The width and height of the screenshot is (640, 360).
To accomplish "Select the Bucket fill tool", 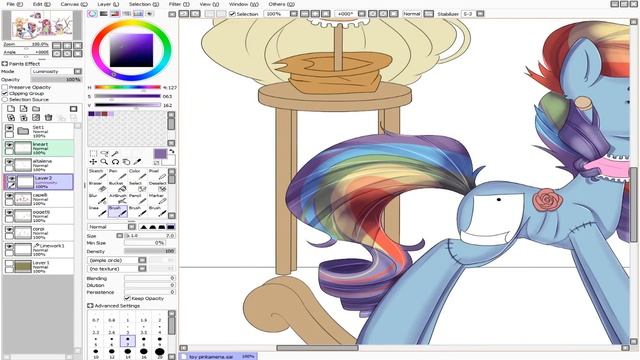I will [x=118, y=186].
